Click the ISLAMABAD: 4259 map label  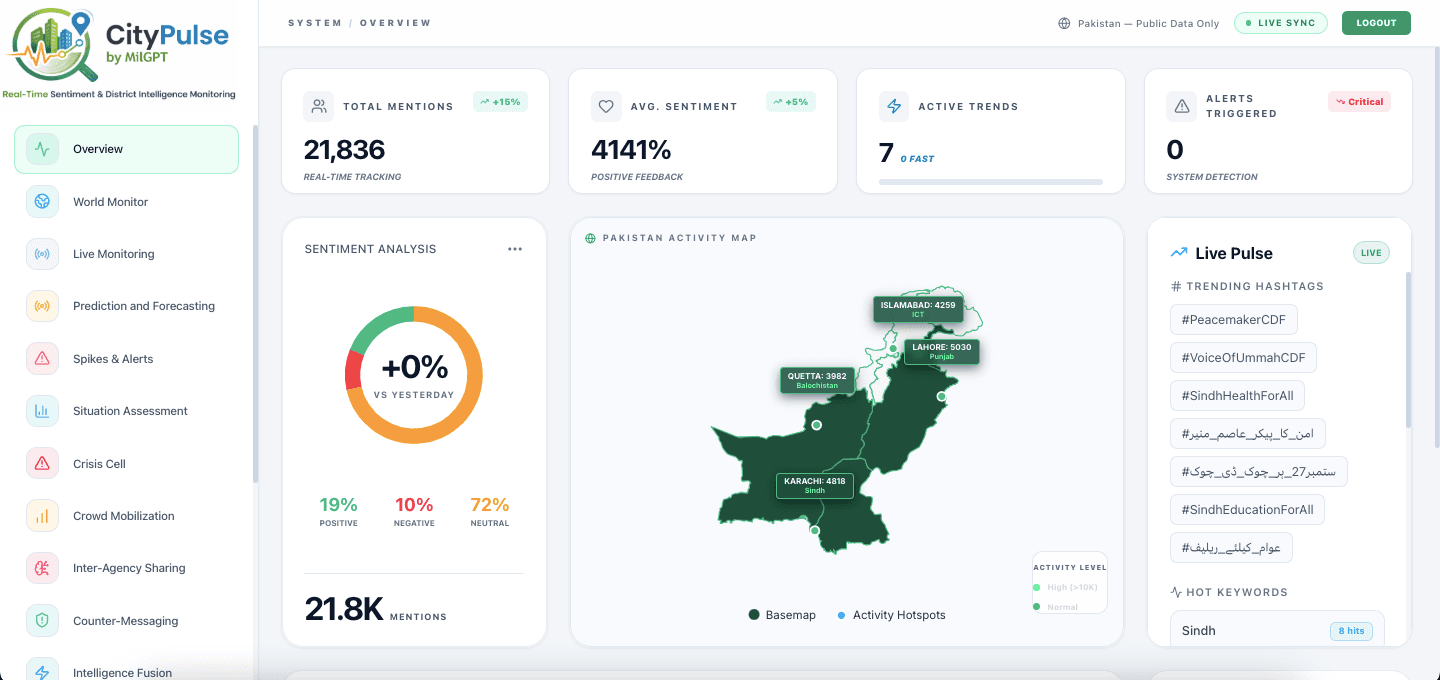918,309
